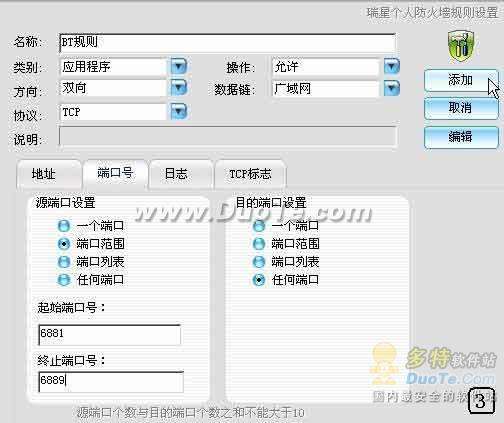The image size is (504, 423).
Task: Click the 名称 field containing BT规则
Action: pos(228,43)
